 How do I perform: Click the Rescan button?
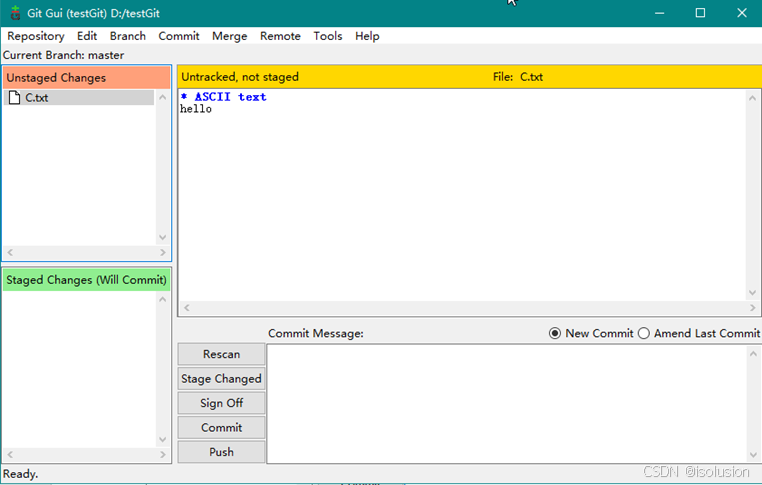point(221,354)
